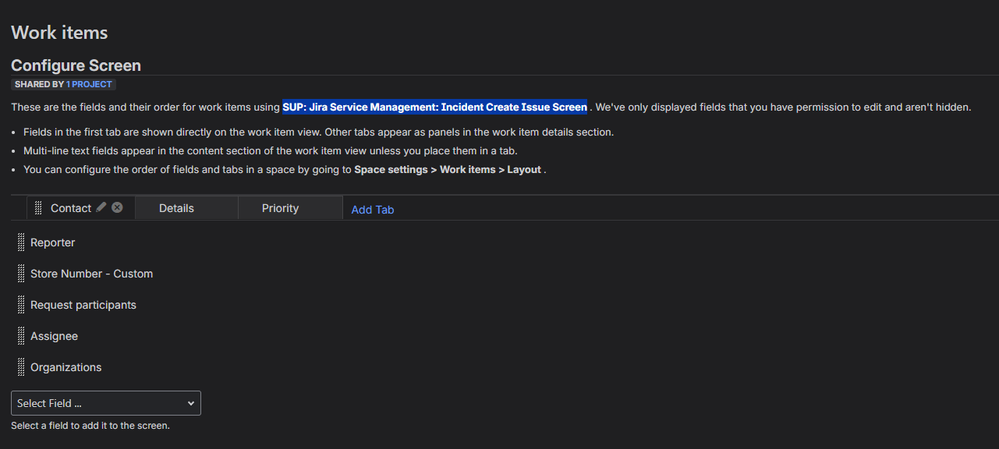Click the Configure Screen heading
The height and width of the screenshot is (449, 999).
coord(76,66)
